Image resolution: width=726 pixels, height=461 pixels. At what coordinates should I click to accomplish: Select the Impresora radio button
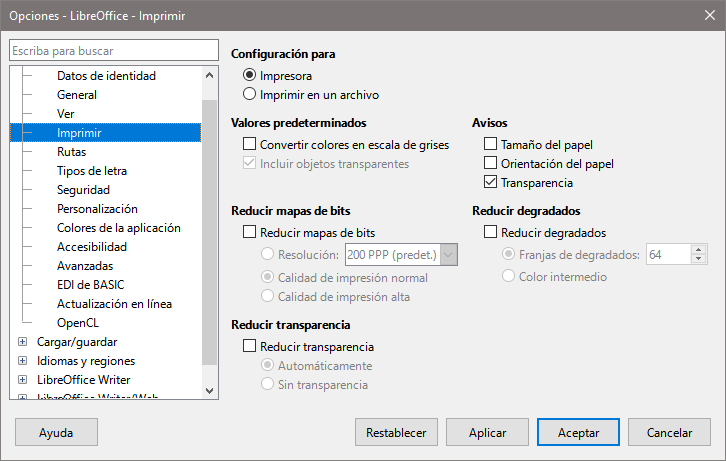[x=250, y=75]
